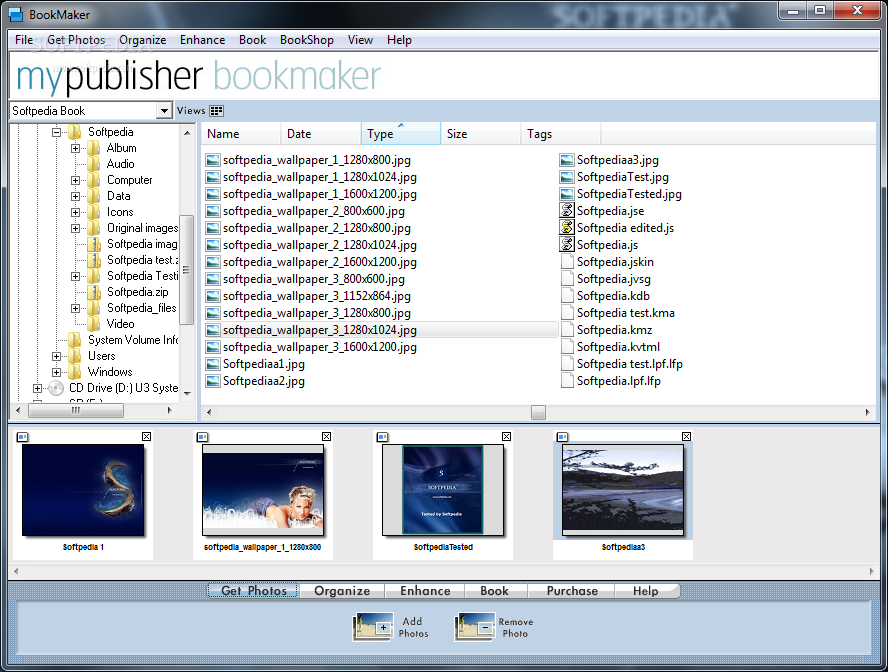Click the right arrow of the thumbnail strip scrollbar

[x=872, y=571]
